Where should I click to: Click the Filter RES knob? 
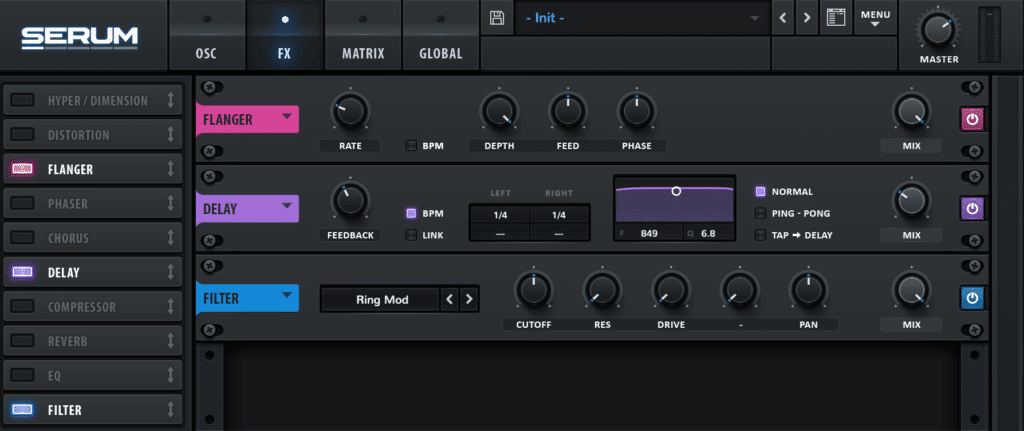(x=602, y=291)
